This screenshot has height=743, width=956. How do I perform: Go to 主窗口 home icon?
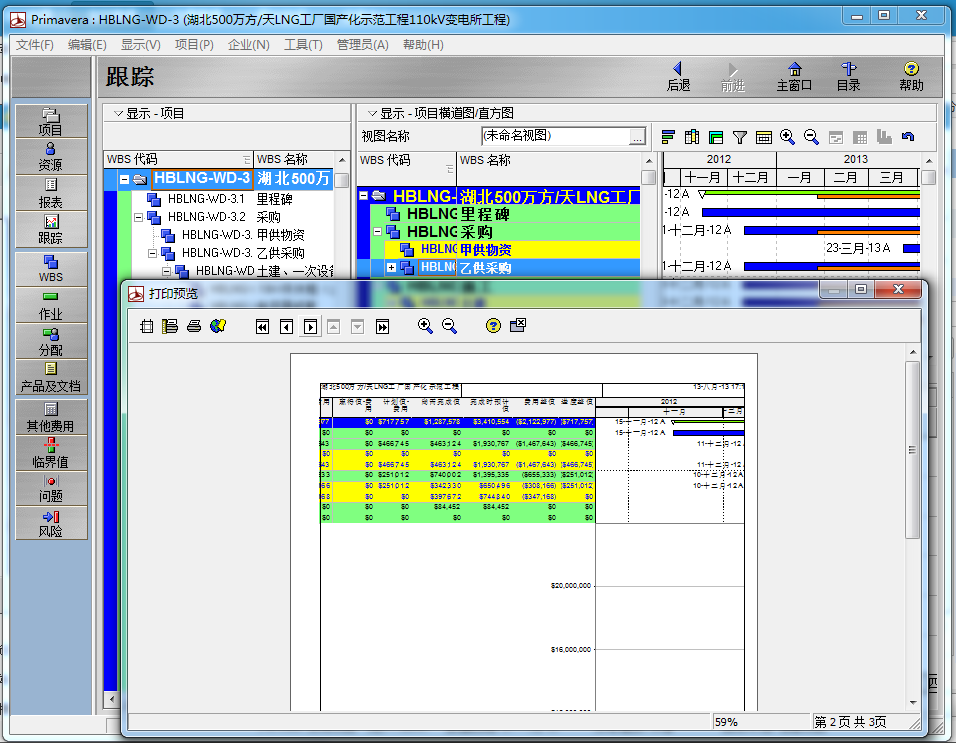coord(794,77)
